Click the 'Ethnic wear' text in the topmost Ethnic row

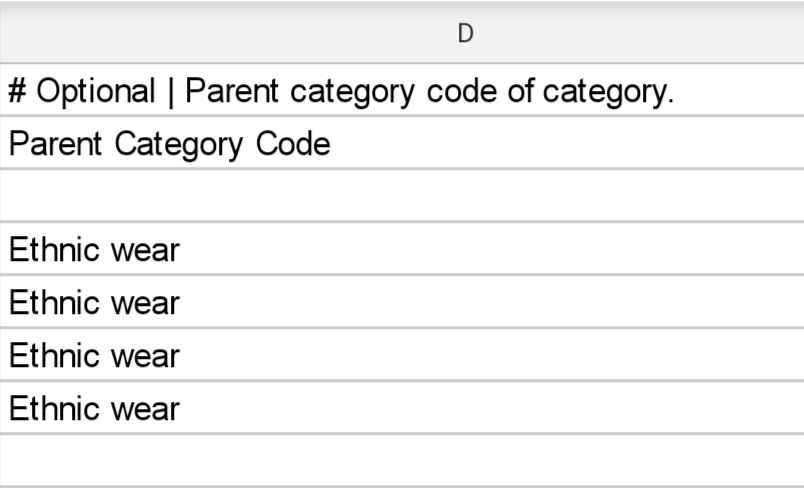pos(94,249)
